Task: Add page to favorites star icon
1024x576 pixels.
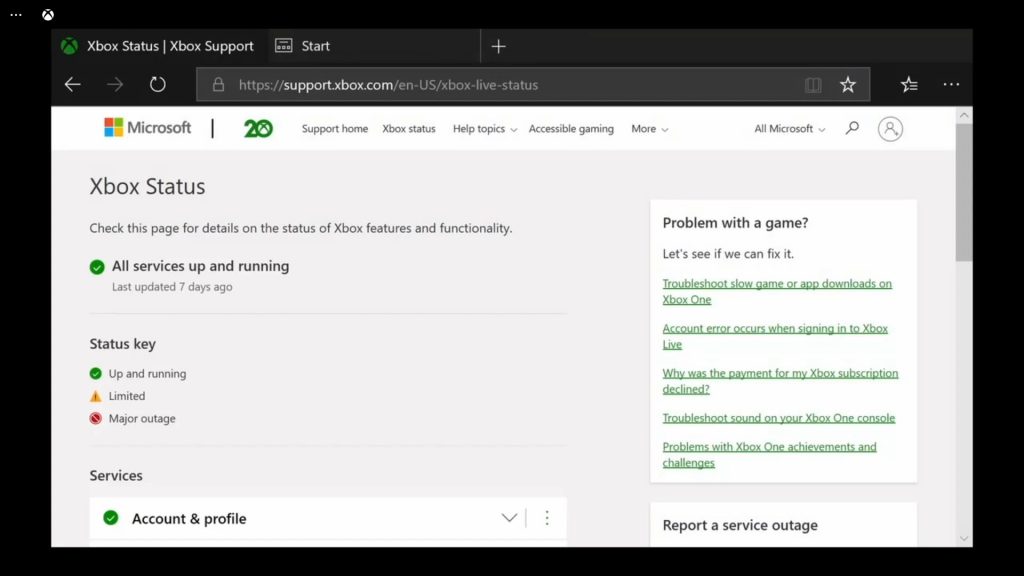Action: click(x=848, y=84)
